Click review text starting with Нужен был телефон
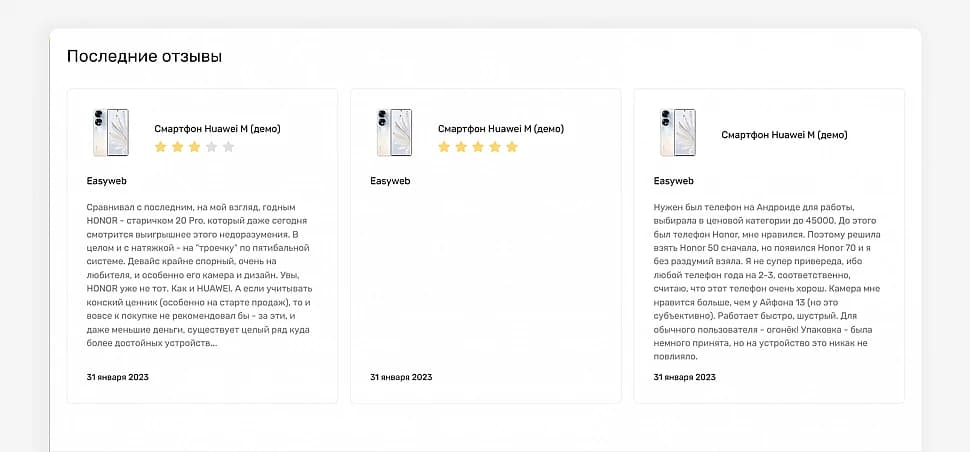This screenshot has width=970, height=452. [767, 281]
